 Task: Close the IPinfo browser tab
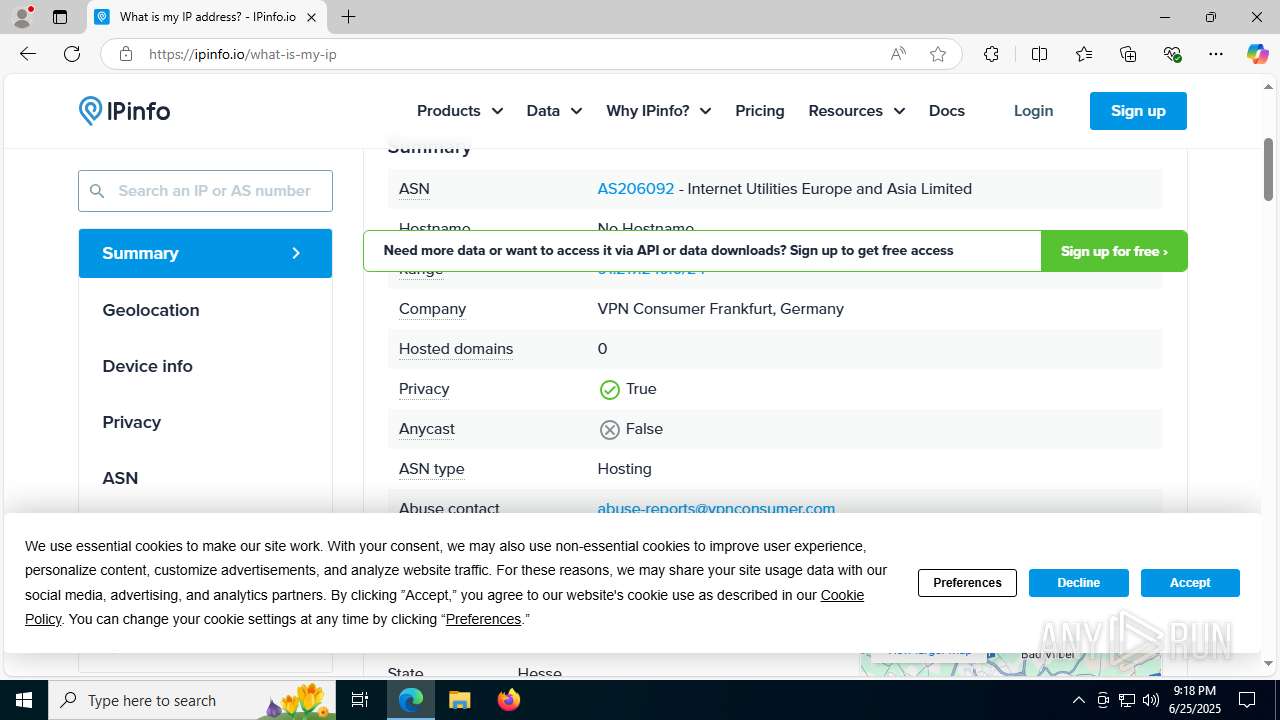coord(311,17)
